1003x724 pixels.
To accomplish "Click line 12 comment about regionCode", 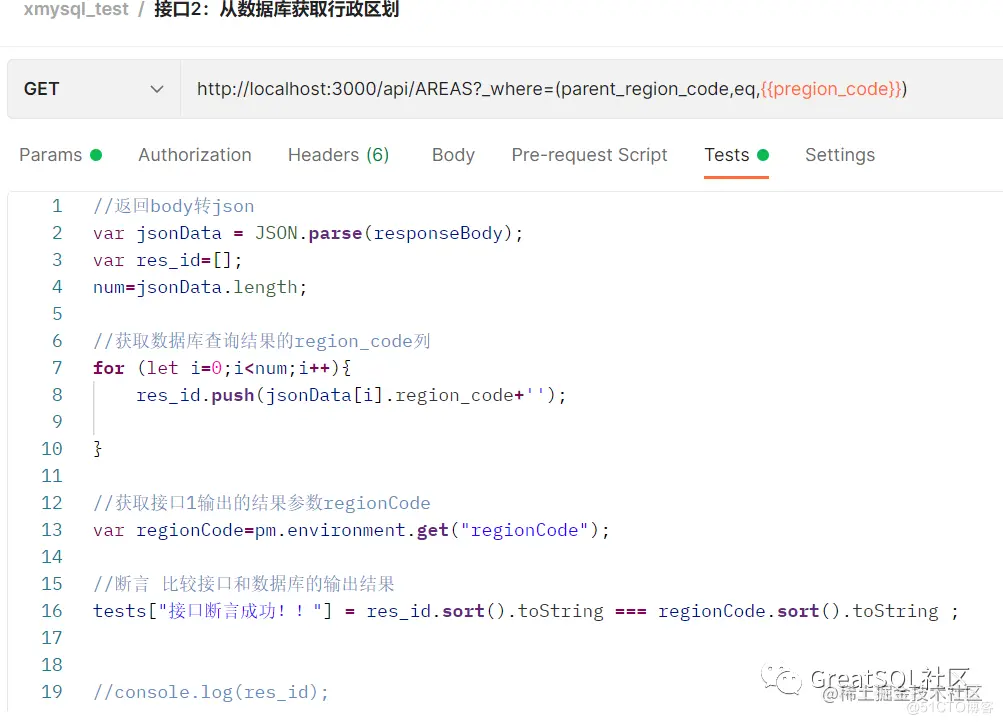I will [262, 503].
